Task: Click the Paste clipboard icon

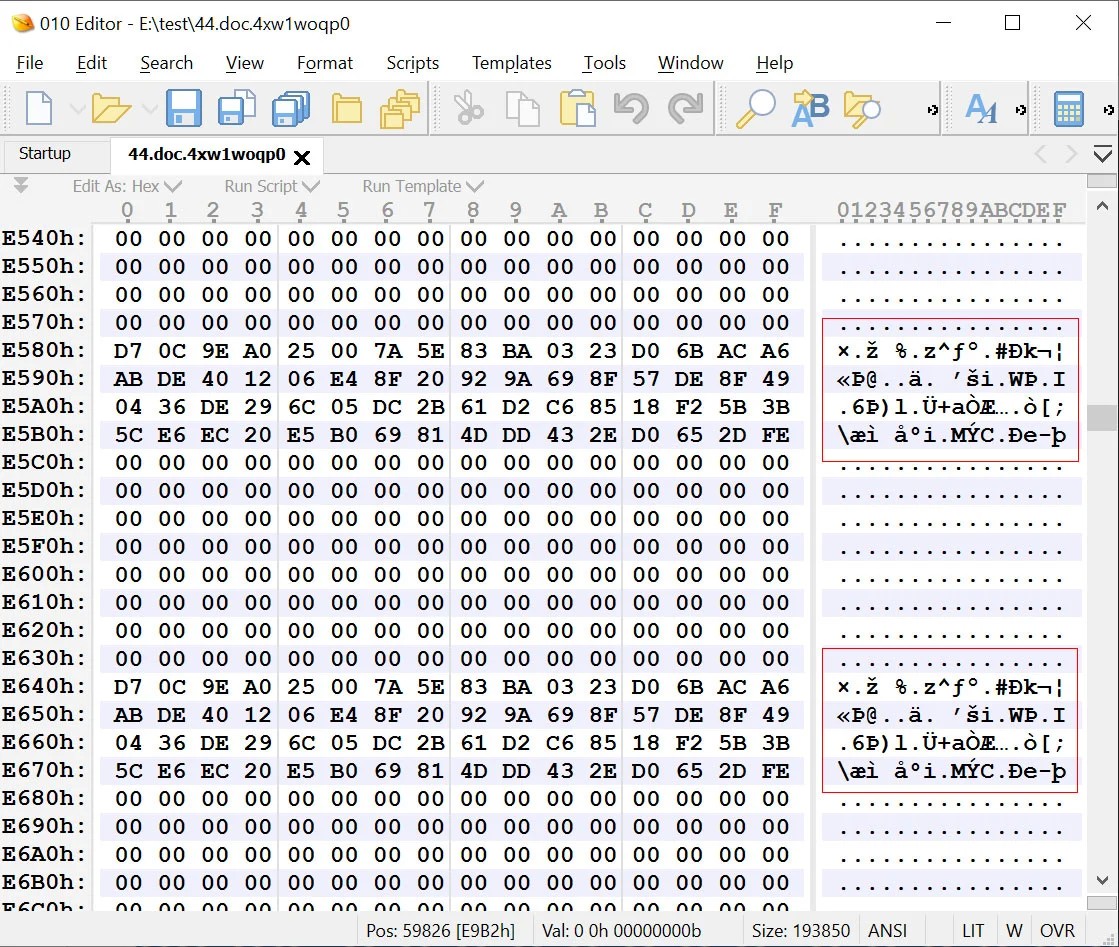Action: point(577,108)
